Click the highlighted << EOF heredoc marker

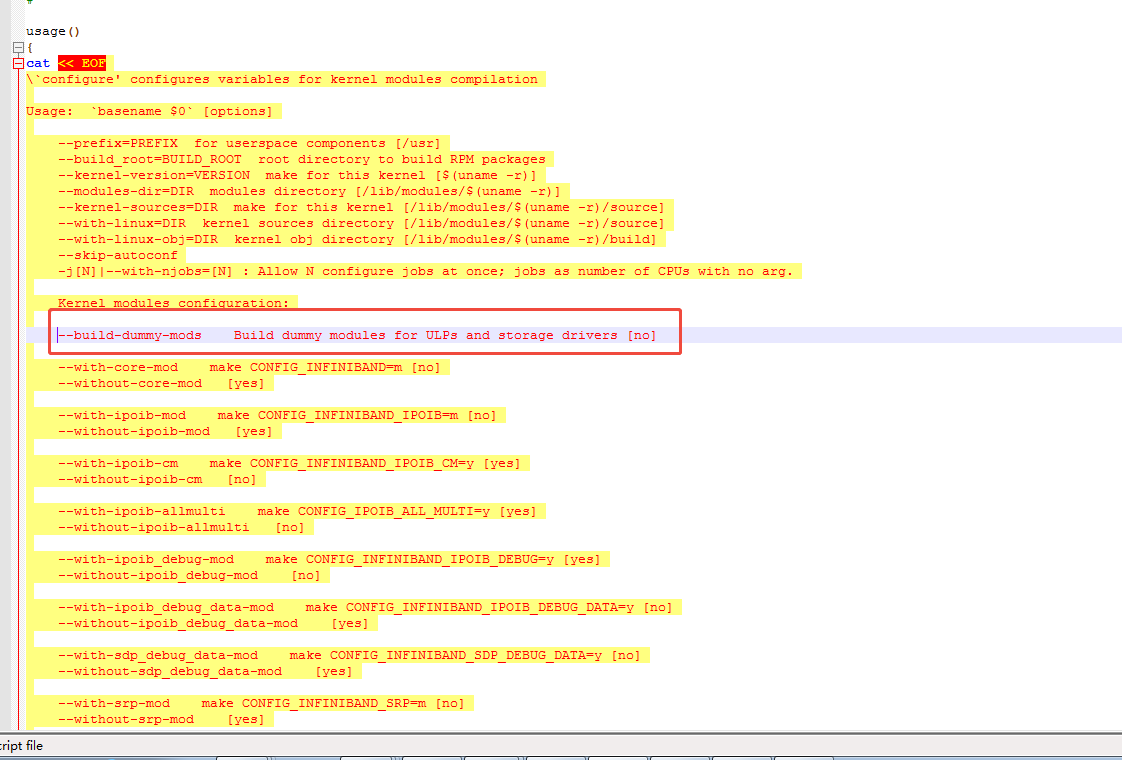pyautogui.click(x=81, y=63)
